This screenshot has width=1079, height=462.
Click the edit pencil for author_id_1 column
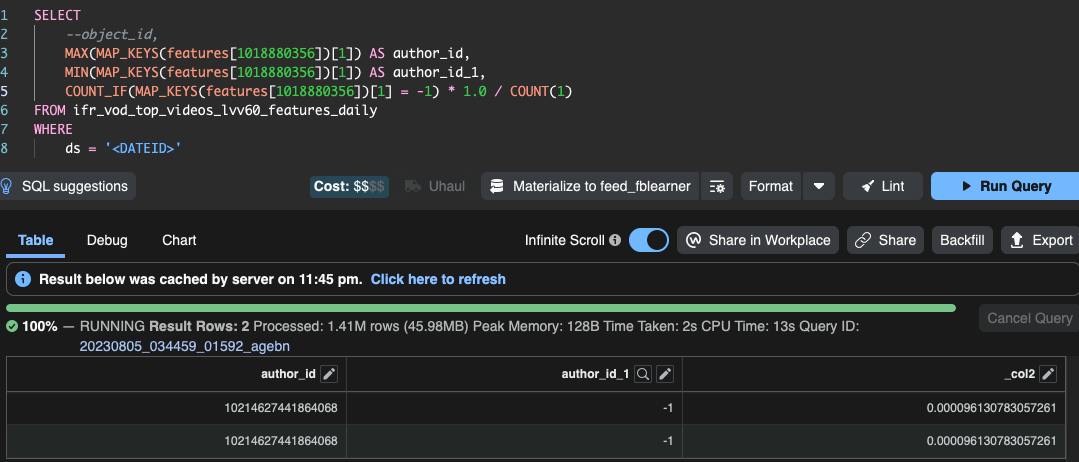tap(664, 374)
